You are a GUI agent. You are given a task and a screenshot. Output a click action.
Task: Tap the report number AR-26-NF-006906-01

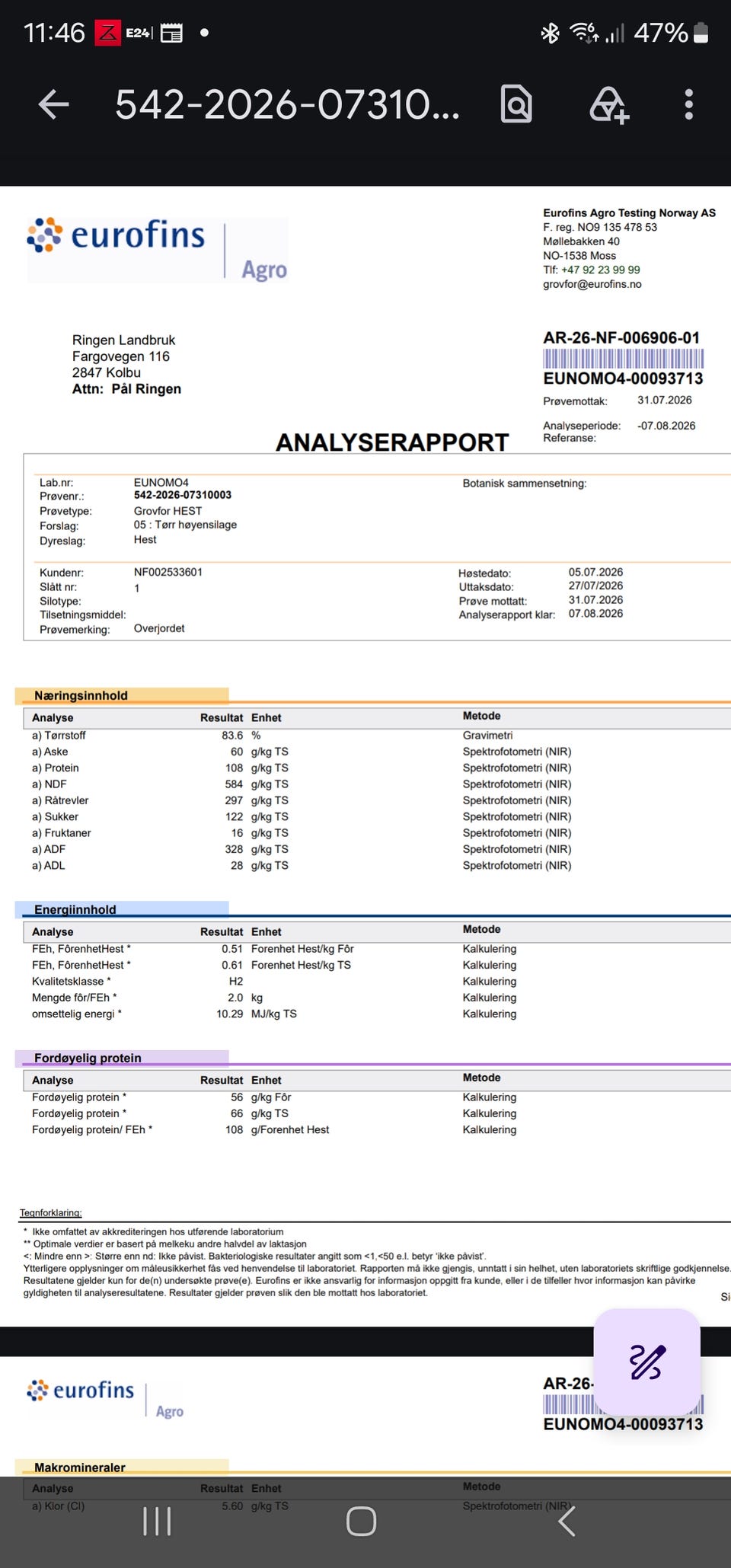[621, 338]
